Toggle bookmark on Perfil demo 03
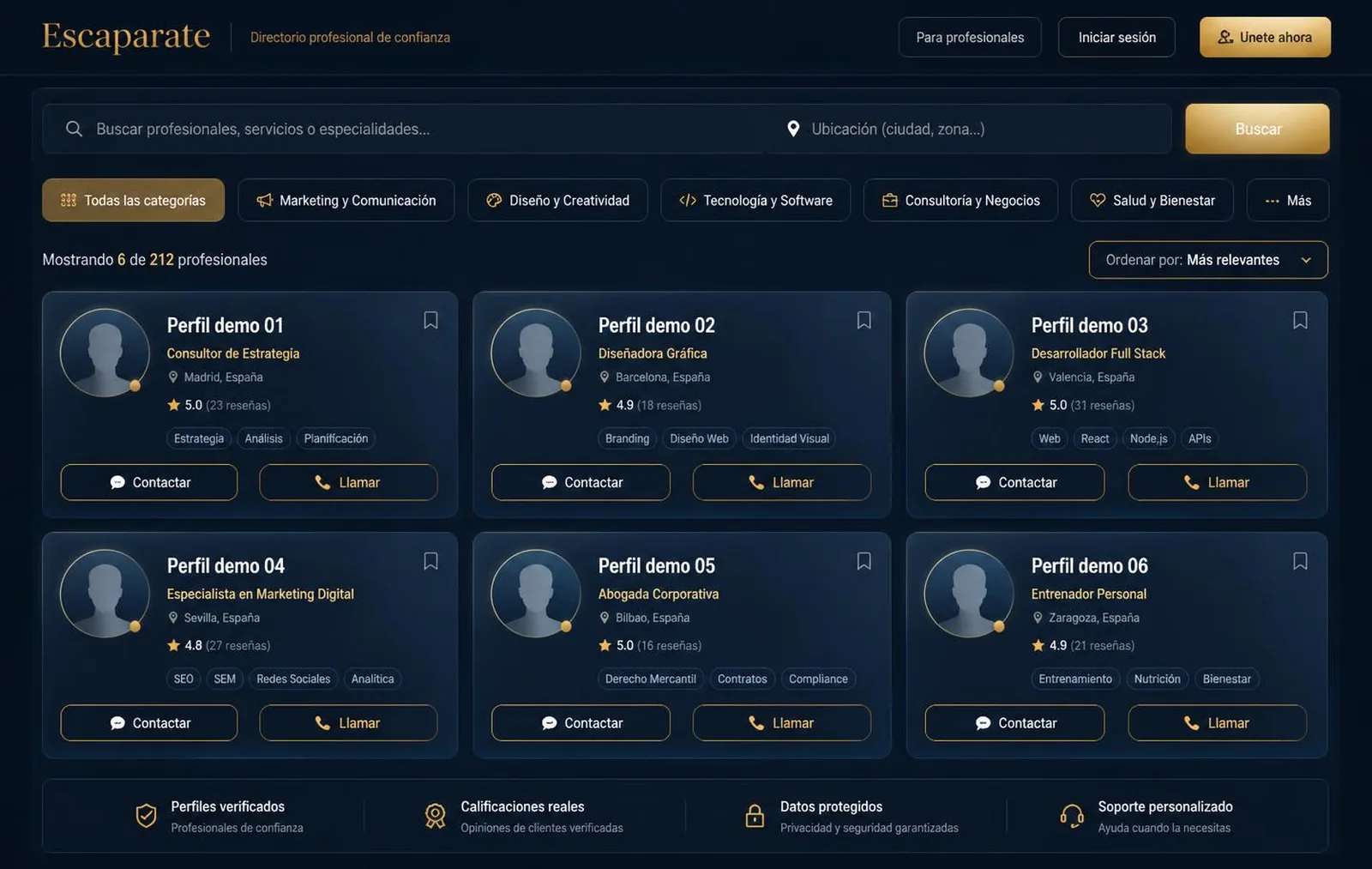Viewport: 1372px width, 869px height. tap(1300, 320)
